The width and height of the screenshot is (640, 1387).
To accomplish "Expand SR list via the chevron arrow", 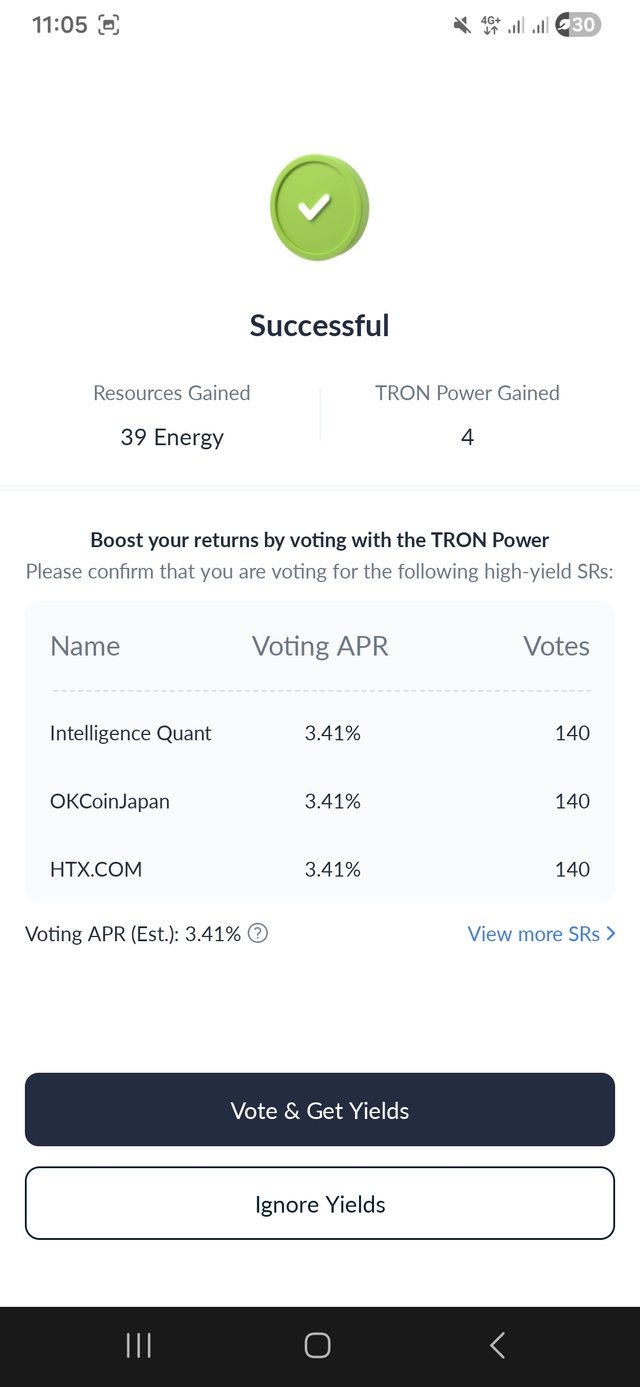I will pos(611,934).
